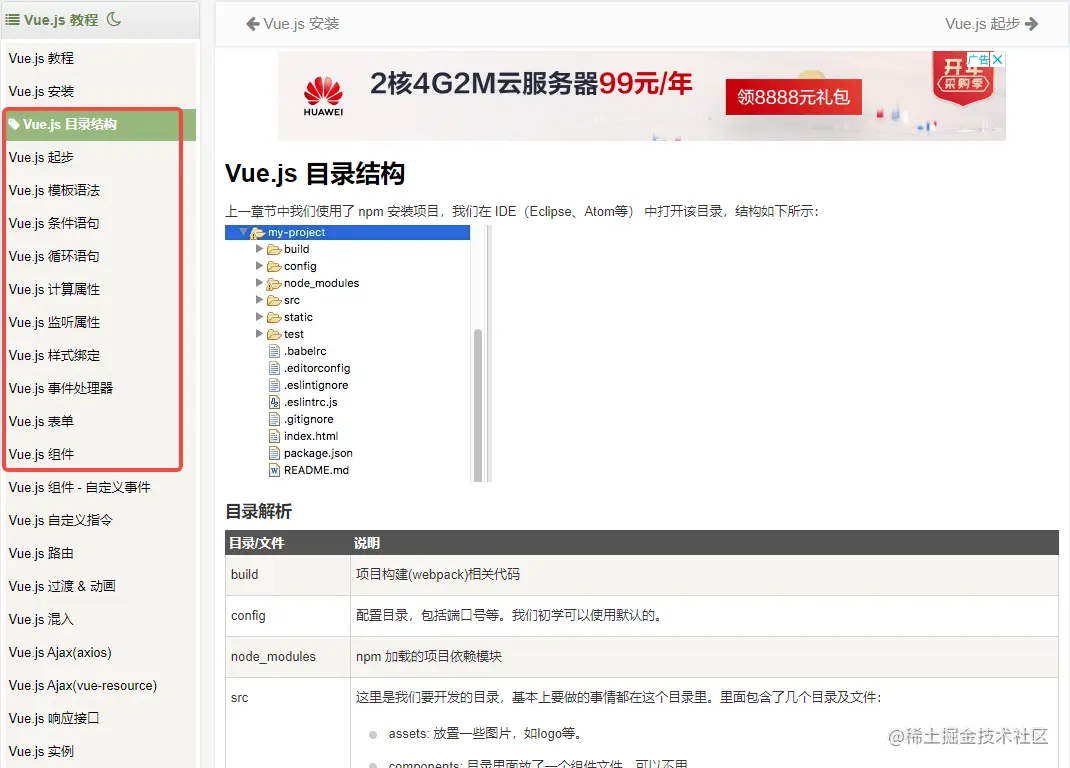Collapse the my-project tree node
This screenshot has height=768, width=1070.
[x=243, y=232]
